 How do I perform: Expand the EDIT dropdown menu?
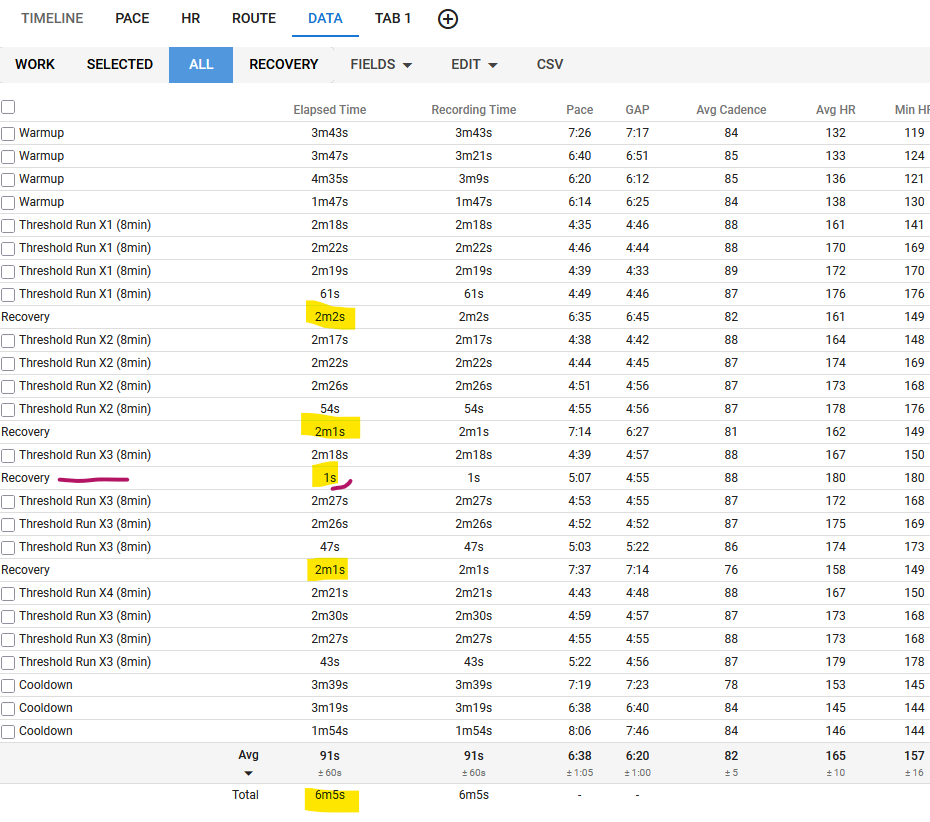tap(474, 64)
